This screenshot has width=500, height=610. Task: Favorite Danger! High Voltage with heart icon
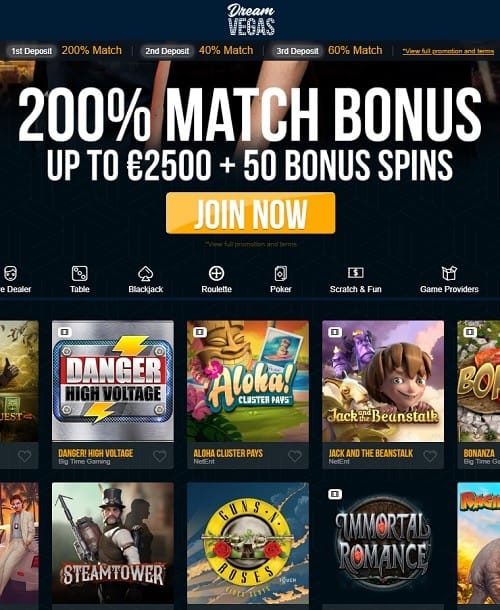160,456
